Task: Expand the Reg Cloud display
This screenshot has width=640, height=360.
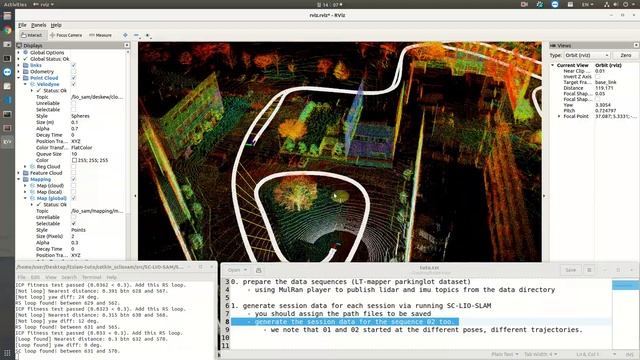Action: (25, 167)
